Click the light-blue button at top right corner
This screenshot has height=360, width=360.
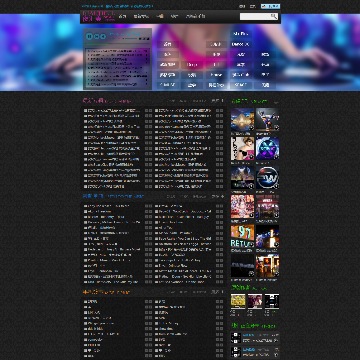click(270, 6)
